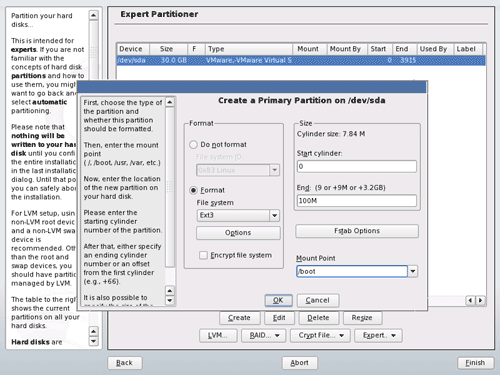500x375 pixels.
Task: Click the Delete partition button
Action: pyautogui.click(x=319, y=318)
